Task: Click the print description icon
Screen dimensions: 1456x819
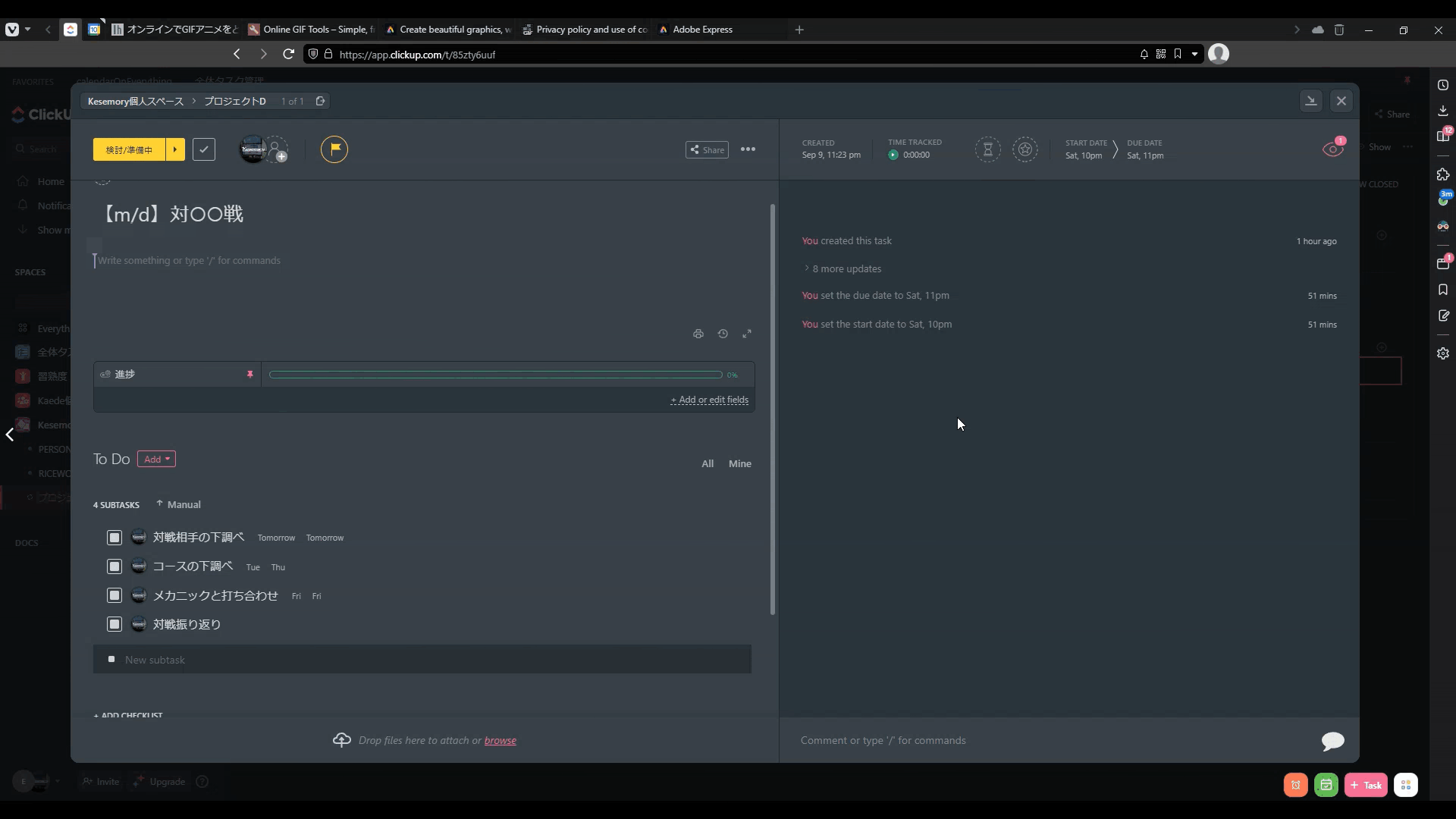Action: (x=698, y=334)
